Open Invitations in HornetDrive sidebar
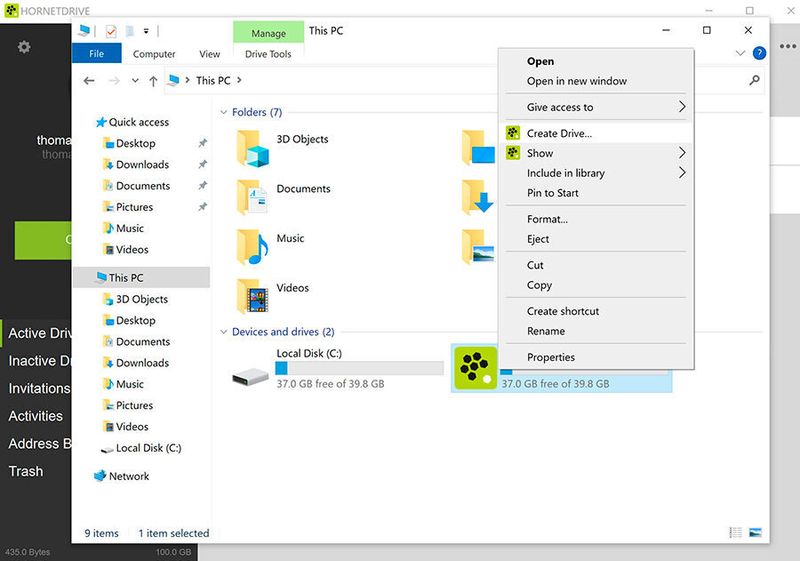 39,389
